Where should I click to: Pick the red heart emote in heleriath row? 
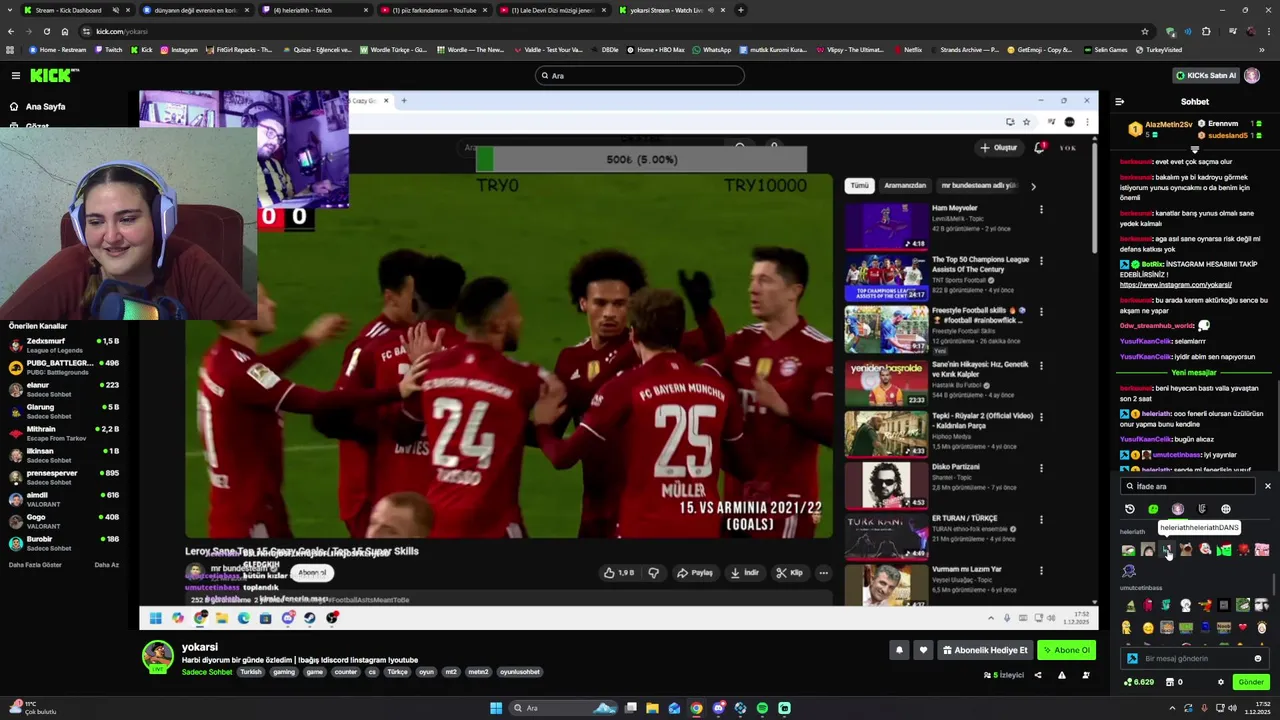(x=1243, y=550)
